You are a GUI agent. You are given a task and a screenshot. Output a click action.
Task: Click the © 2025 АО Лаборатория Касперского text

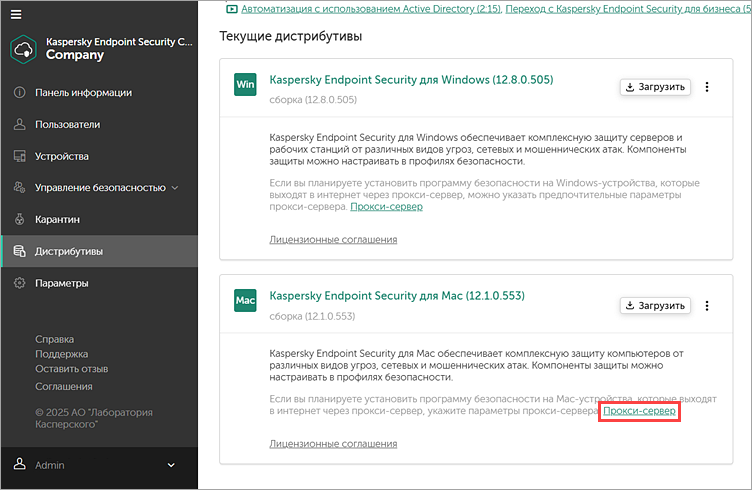pyautogui.click(x=94, y=418)
